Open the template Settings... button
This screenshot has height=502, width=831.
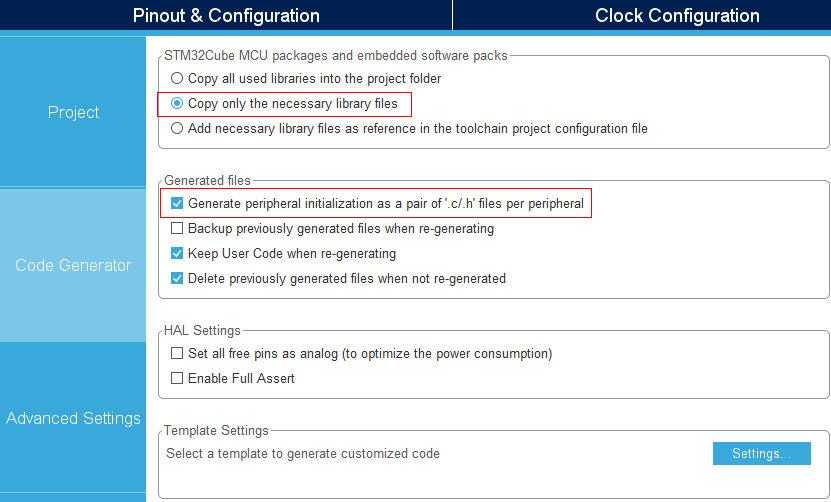tap(762, 454)
